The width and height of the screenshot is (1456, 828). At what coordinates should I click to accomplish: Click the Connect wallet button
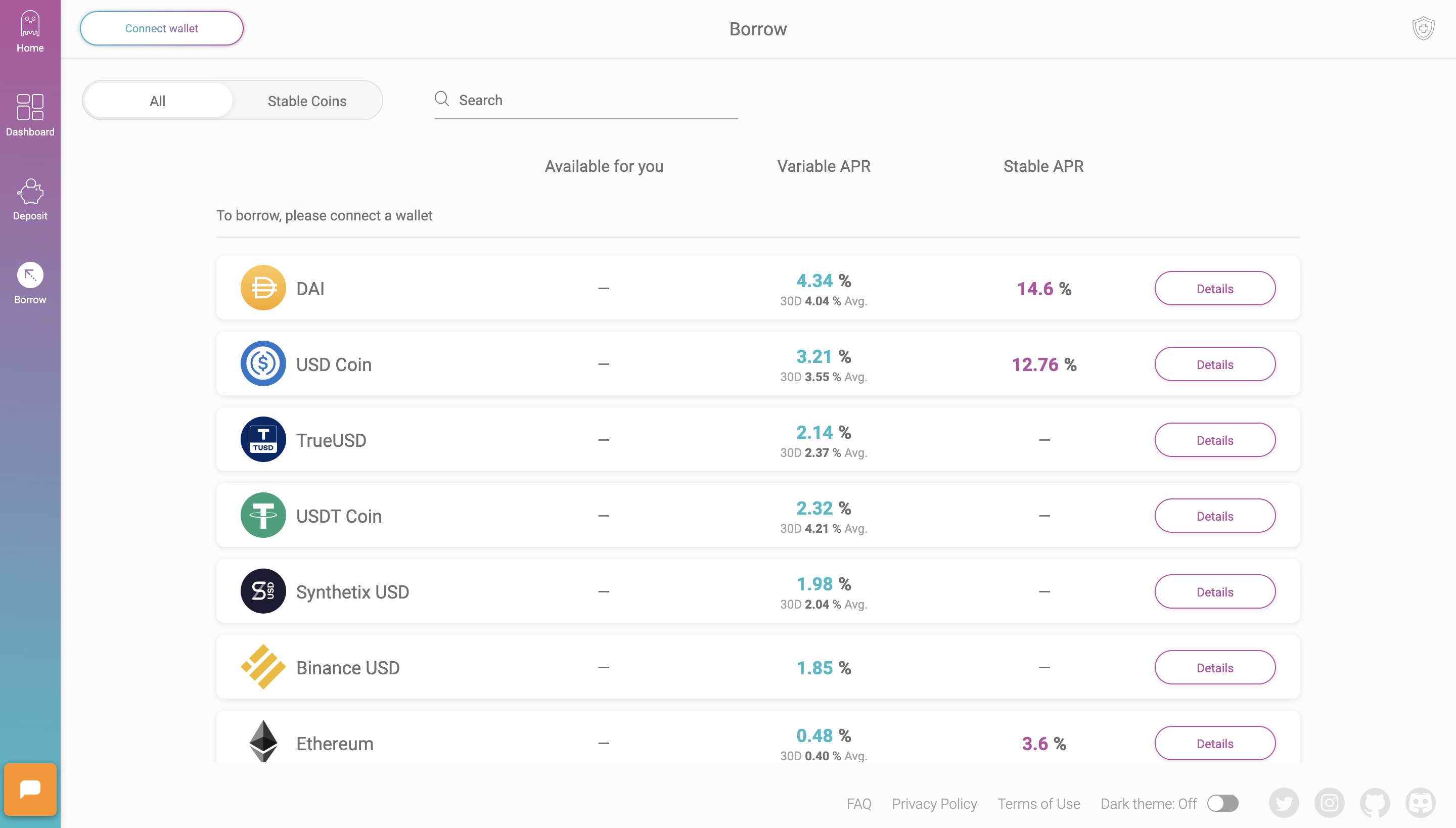(162, 28)
